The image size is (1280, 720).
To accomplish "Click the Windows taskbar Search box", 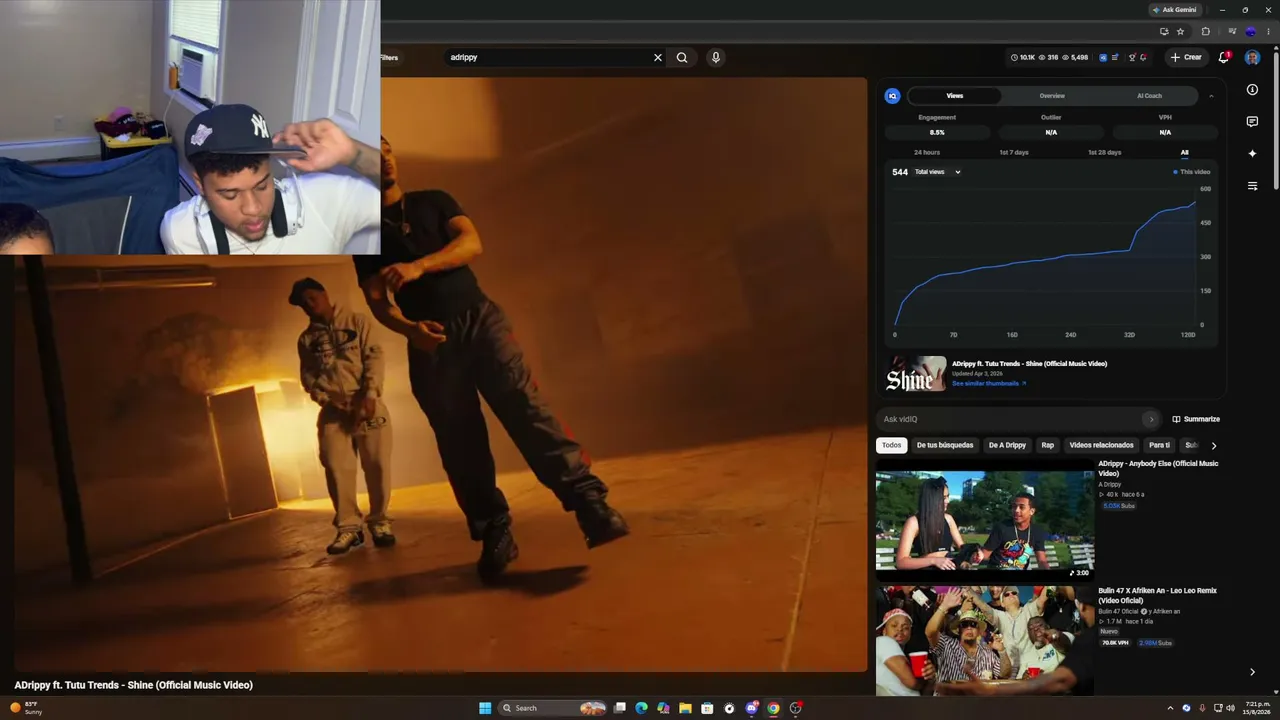I will (x=553, y=708).
